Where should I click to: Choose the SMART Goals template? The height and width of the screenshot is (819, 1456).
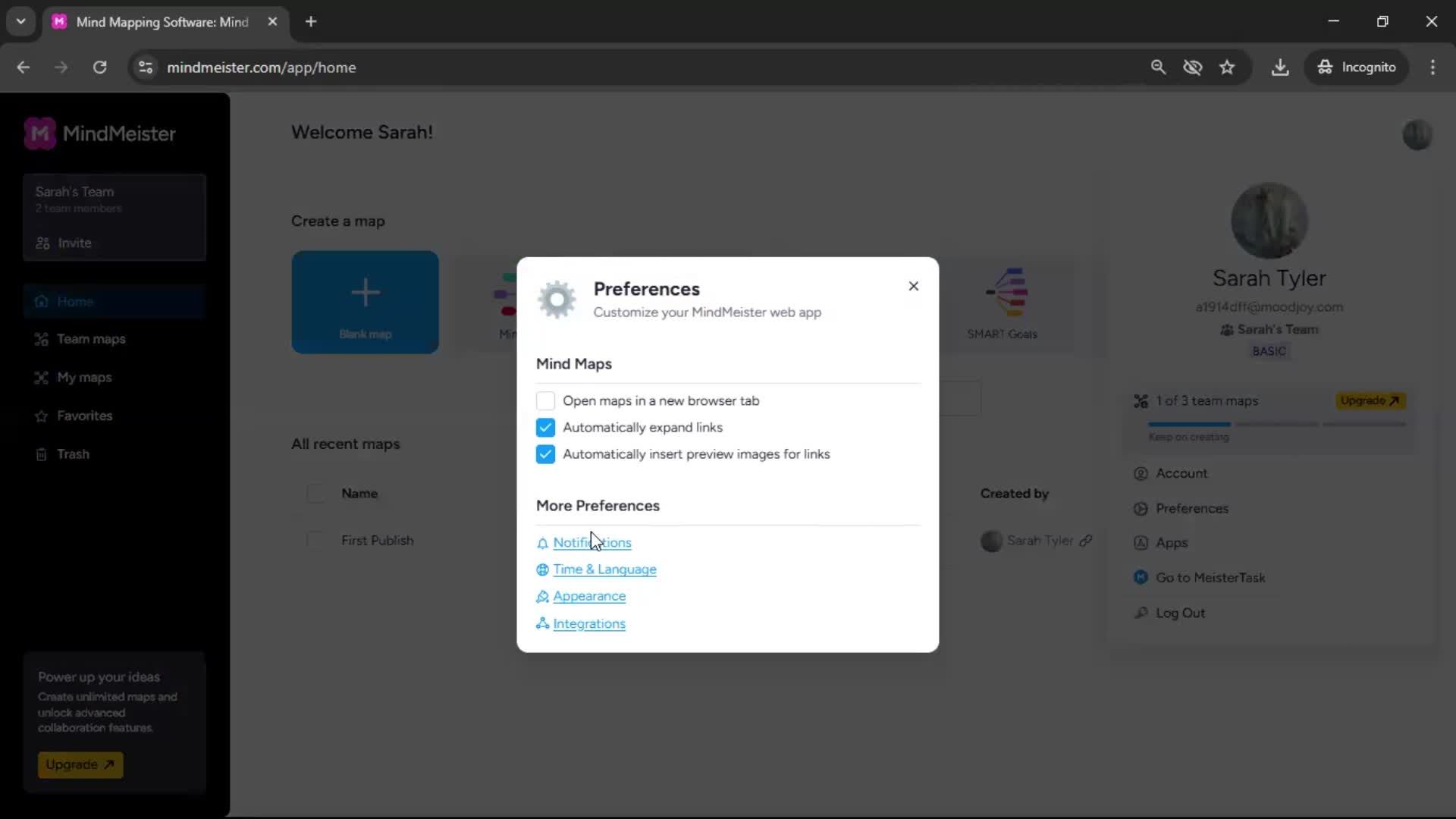point(1002,303)
